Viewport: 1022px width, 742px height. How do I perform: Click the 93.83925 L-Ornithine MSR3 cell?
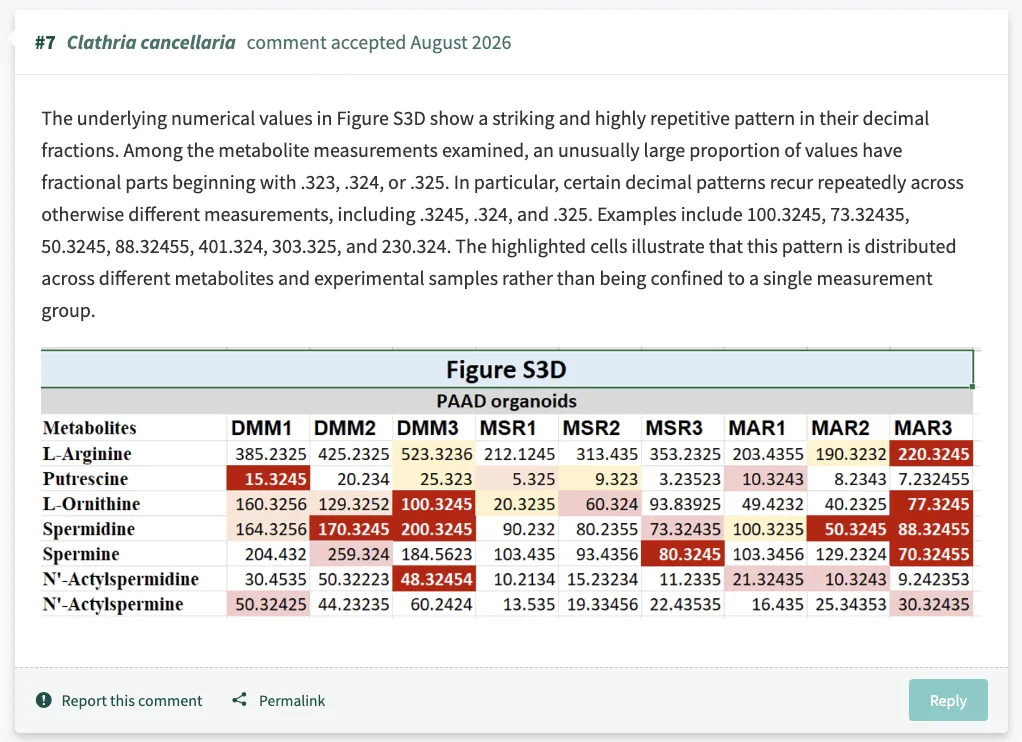[682, 503]
